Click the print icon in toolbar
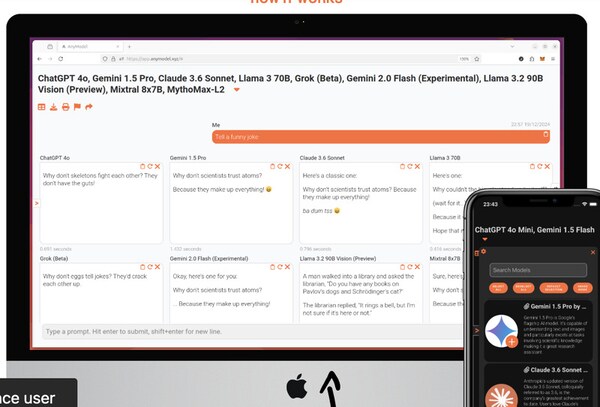 66,106
